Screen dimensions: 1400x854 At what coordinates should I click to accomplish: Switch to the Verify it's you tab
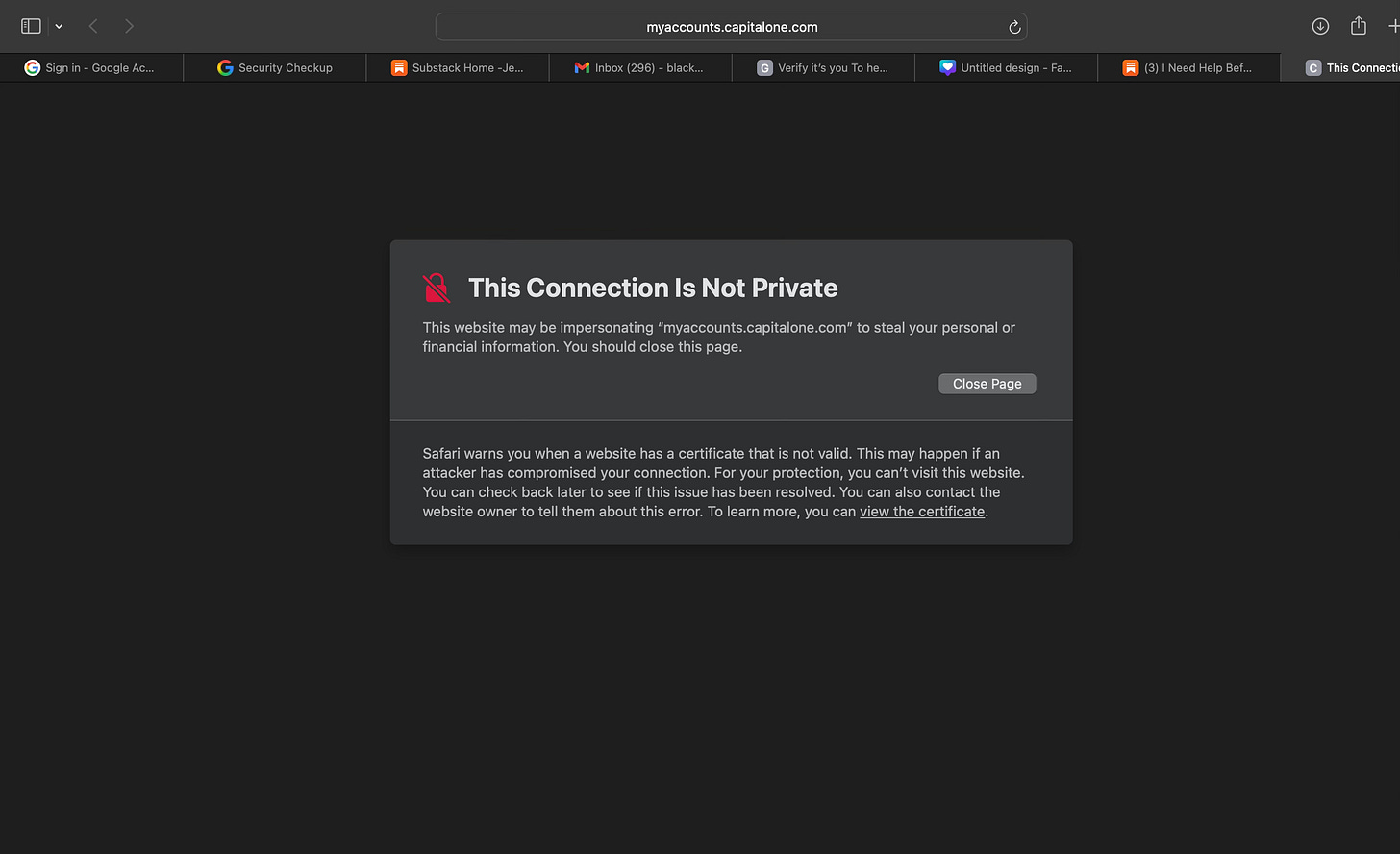[823, 67]
